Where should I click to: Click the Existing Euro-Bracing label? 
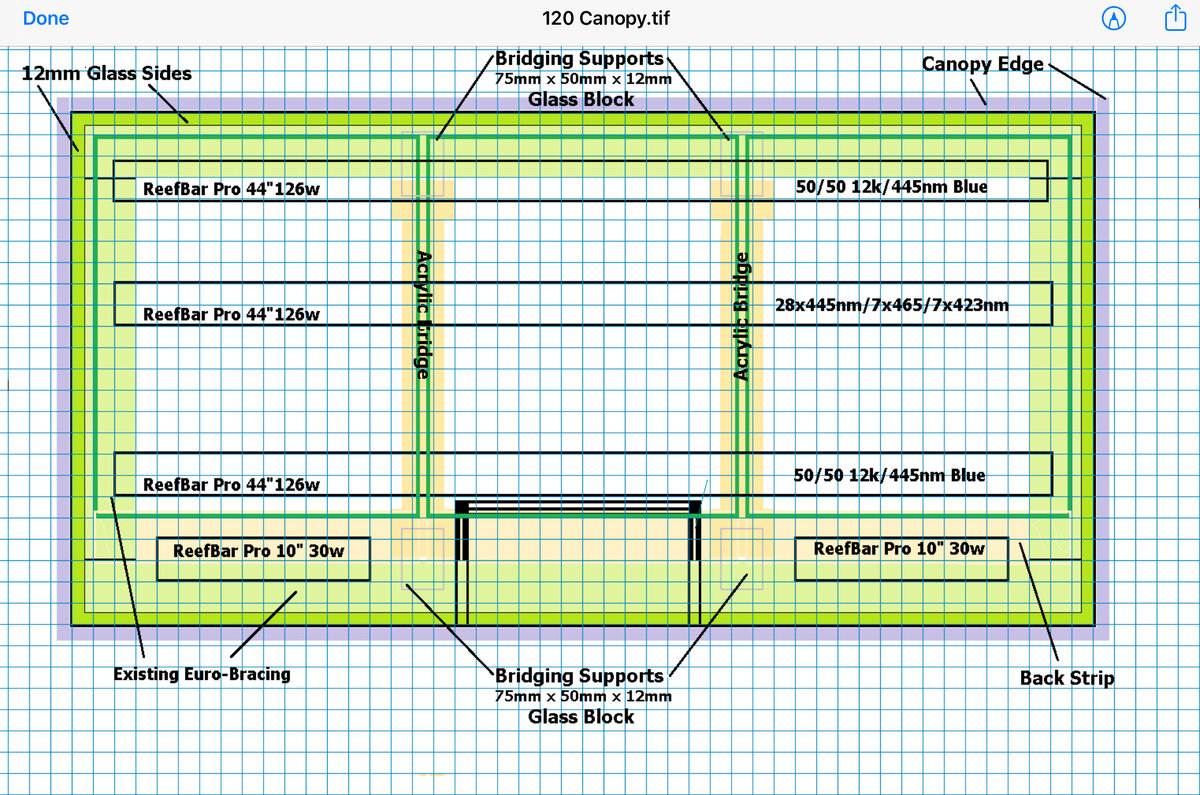(x=202, y=674)
